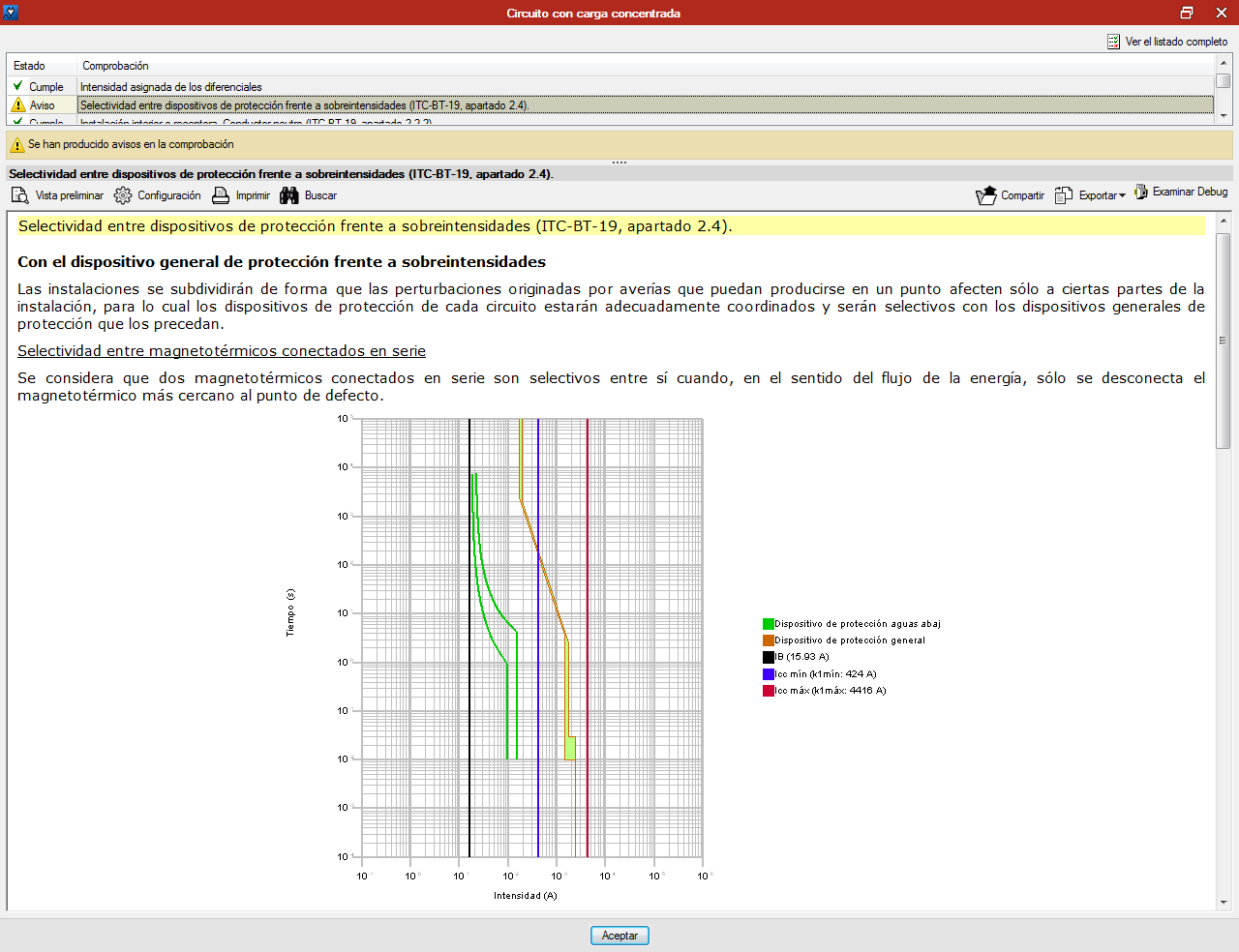This screenshot has width=1239, height=952.
Task: Click the Comprobación column header
Action: (645, 66)
